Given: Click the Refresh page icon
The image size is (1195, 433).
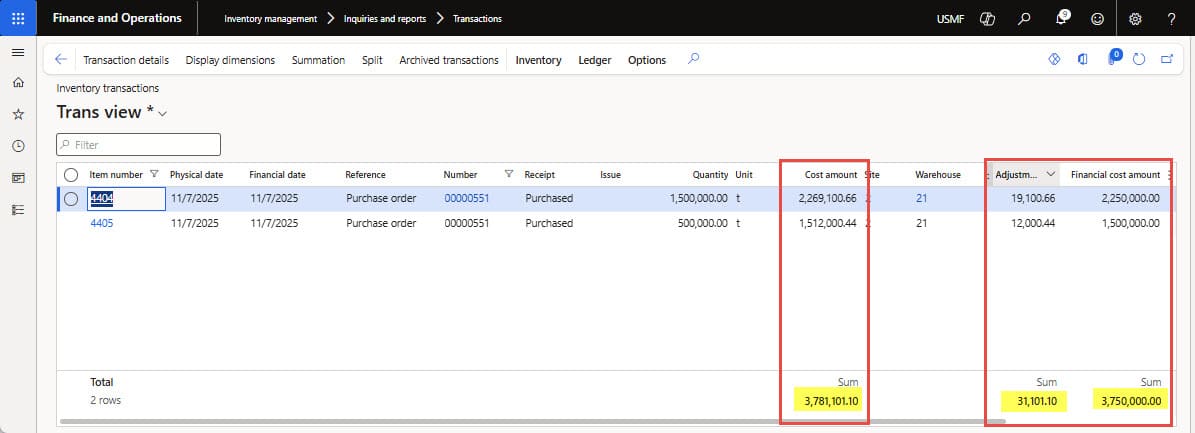Looking at the screenshot, I should 1139,60.
